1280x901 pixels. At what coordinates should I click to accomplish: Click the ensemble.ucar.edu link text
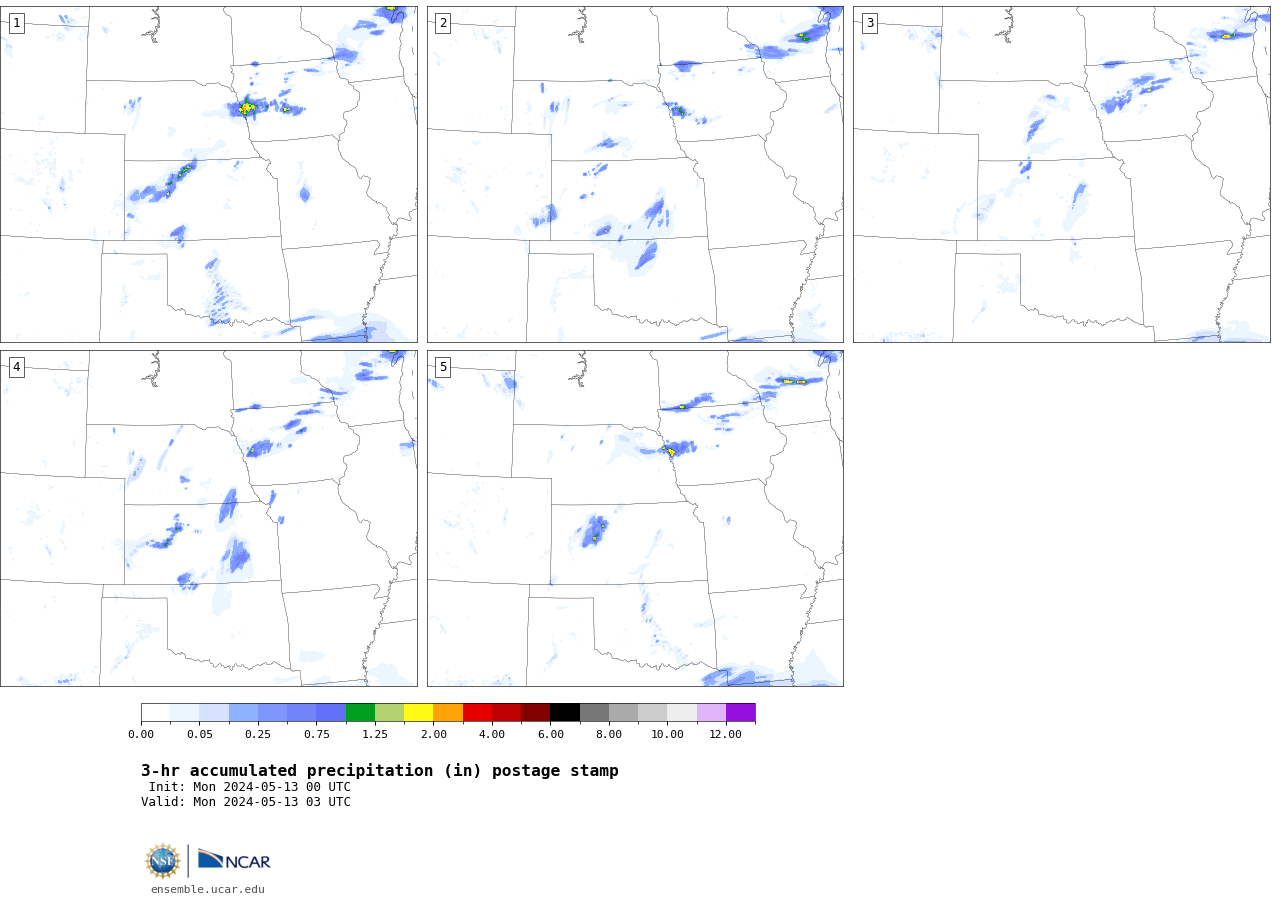click(x=208, y=889)
